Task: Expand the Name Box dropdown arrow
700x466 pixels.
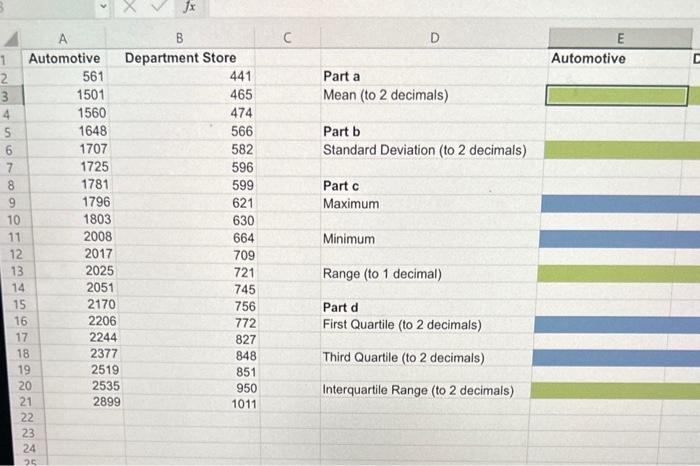Action: click(103, 6)
